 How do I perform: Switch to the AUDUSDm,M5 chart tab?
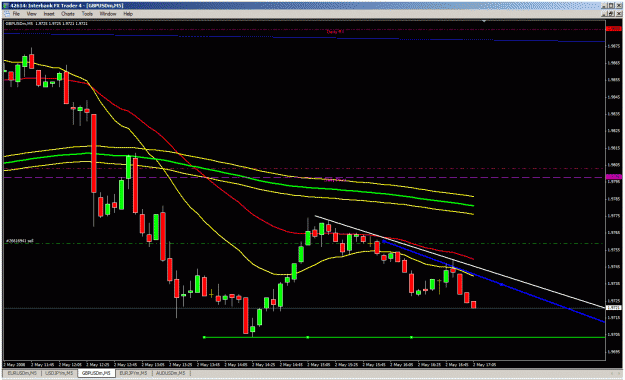click(x=171, y=373)
